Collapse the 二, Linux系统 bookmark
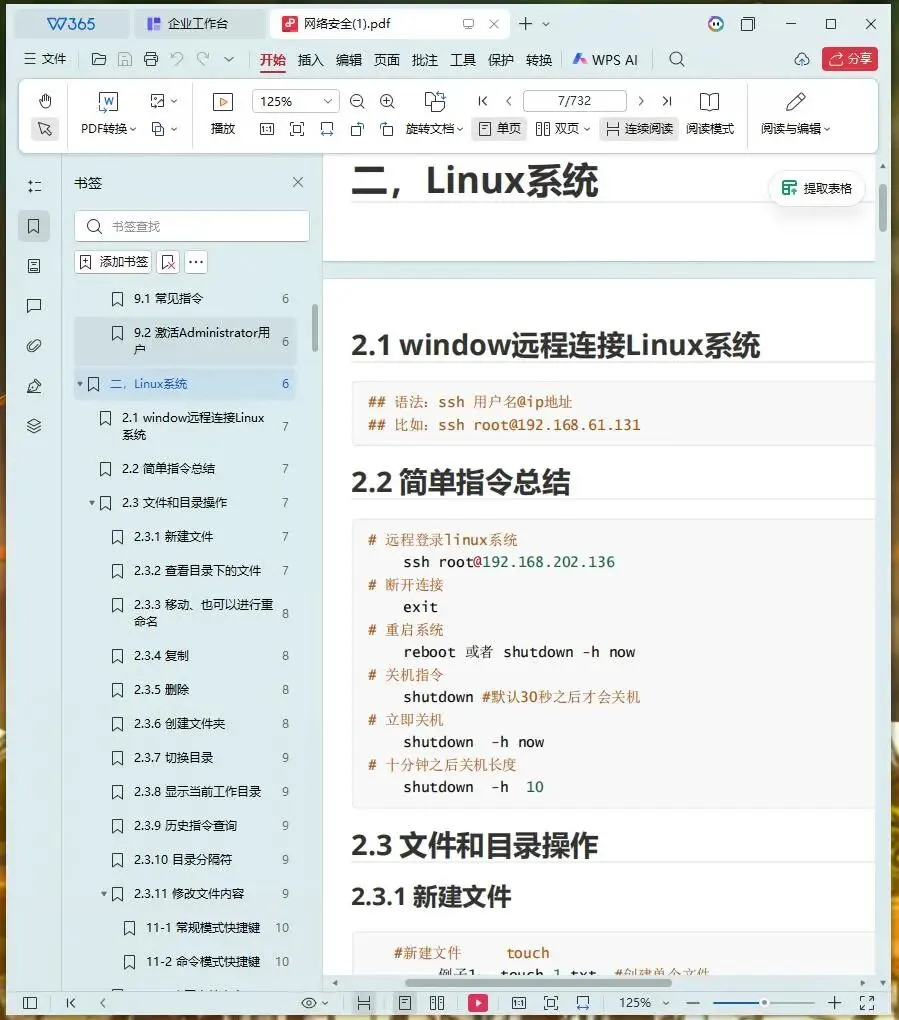 (80, 384)
